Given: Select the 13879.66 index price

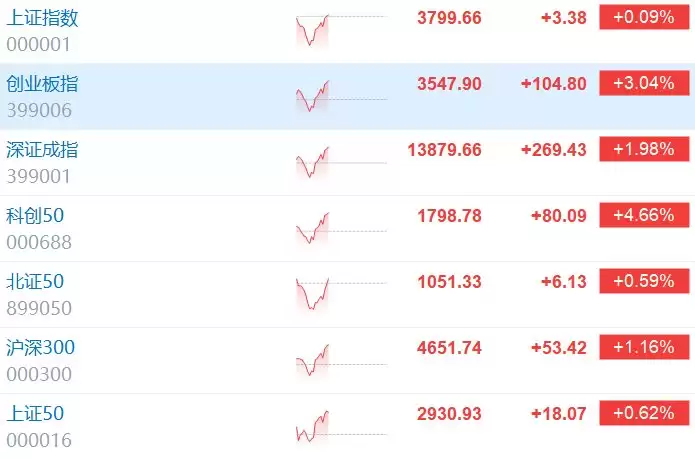Looking at the screenshot, I should coord(445,150).
